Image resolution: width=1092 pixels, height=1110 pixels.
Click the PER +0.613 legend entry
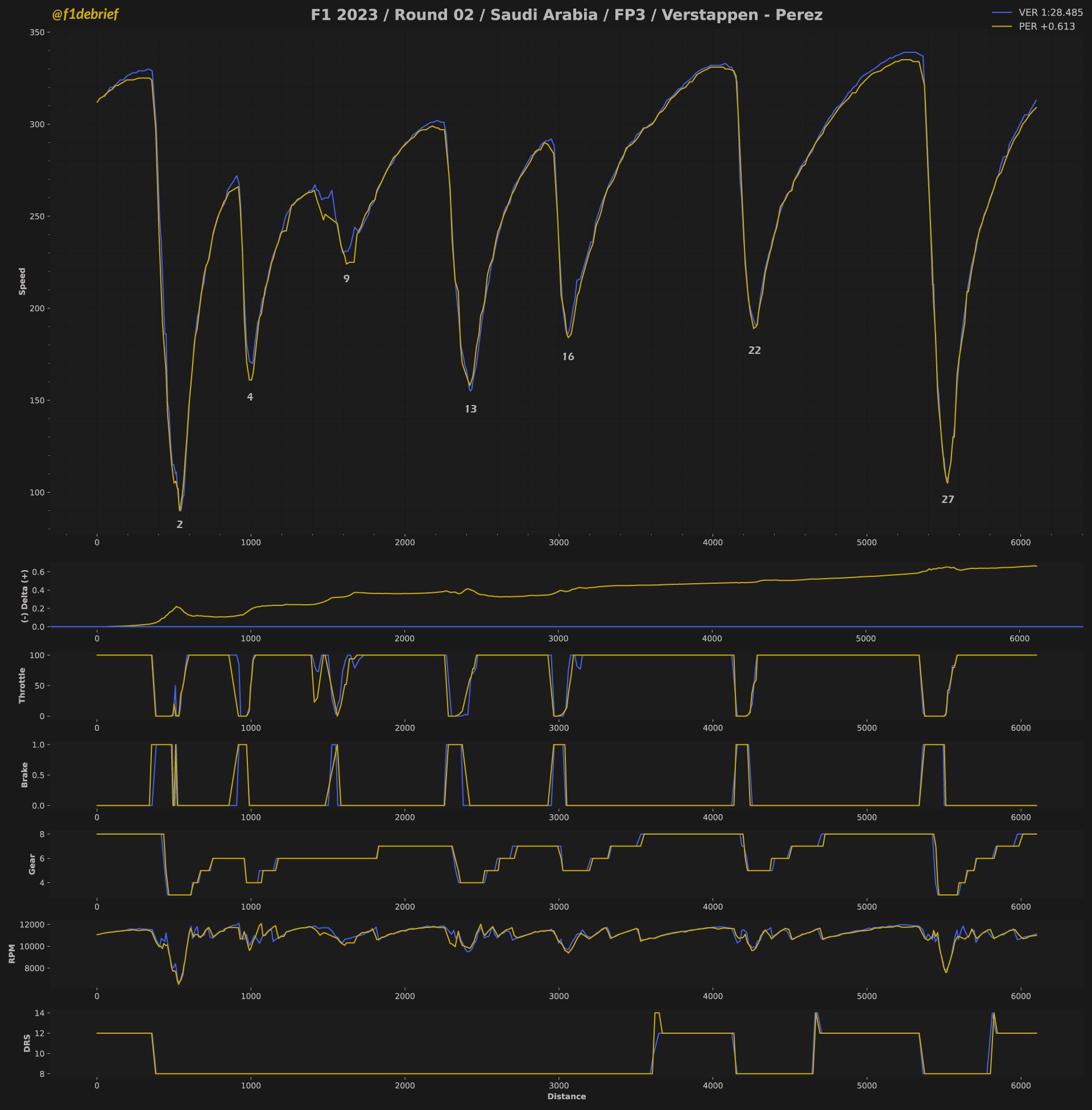tap(1046, 26)
